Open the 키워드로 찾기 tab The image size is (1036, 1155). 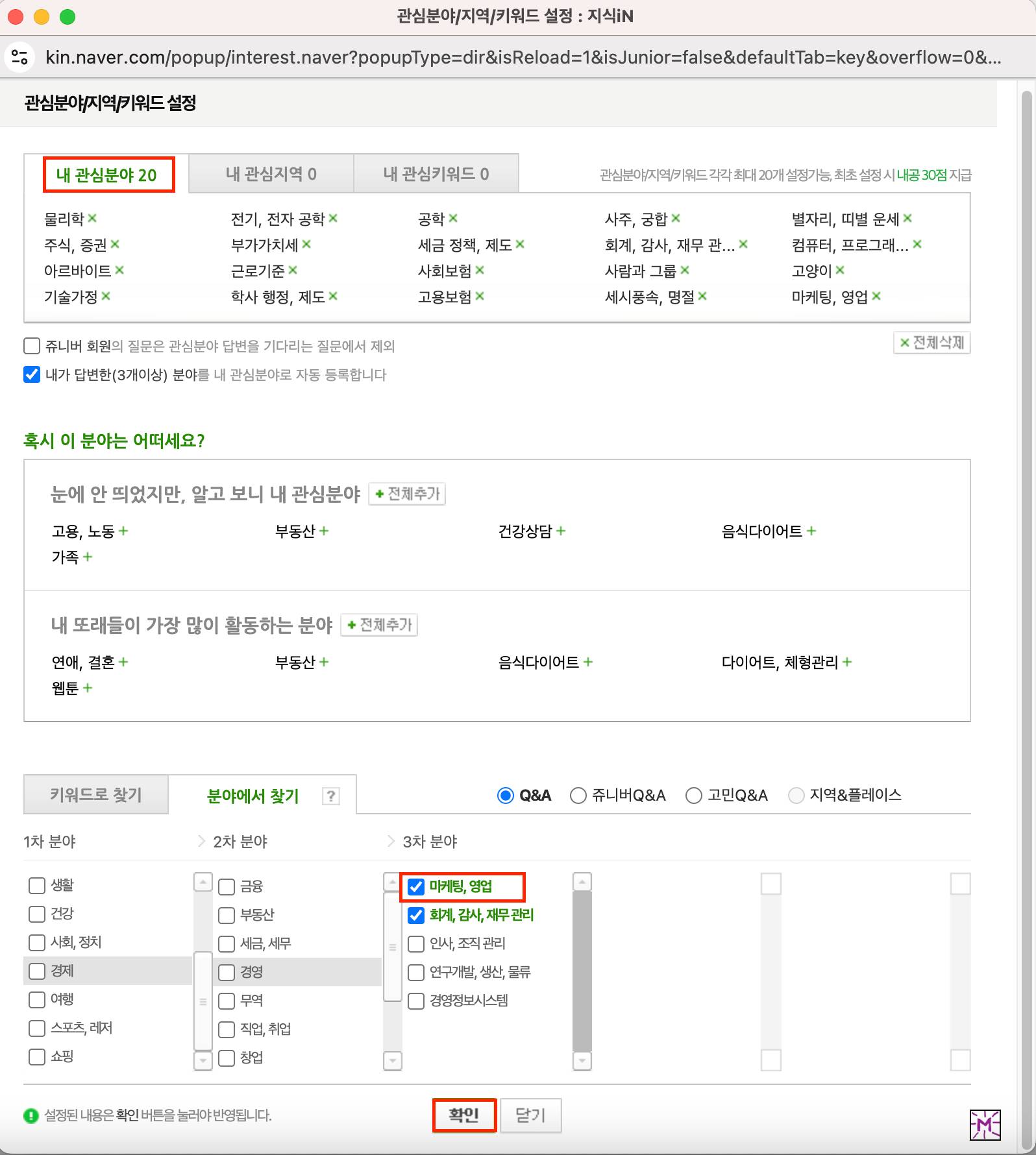(x=96, y=795)
